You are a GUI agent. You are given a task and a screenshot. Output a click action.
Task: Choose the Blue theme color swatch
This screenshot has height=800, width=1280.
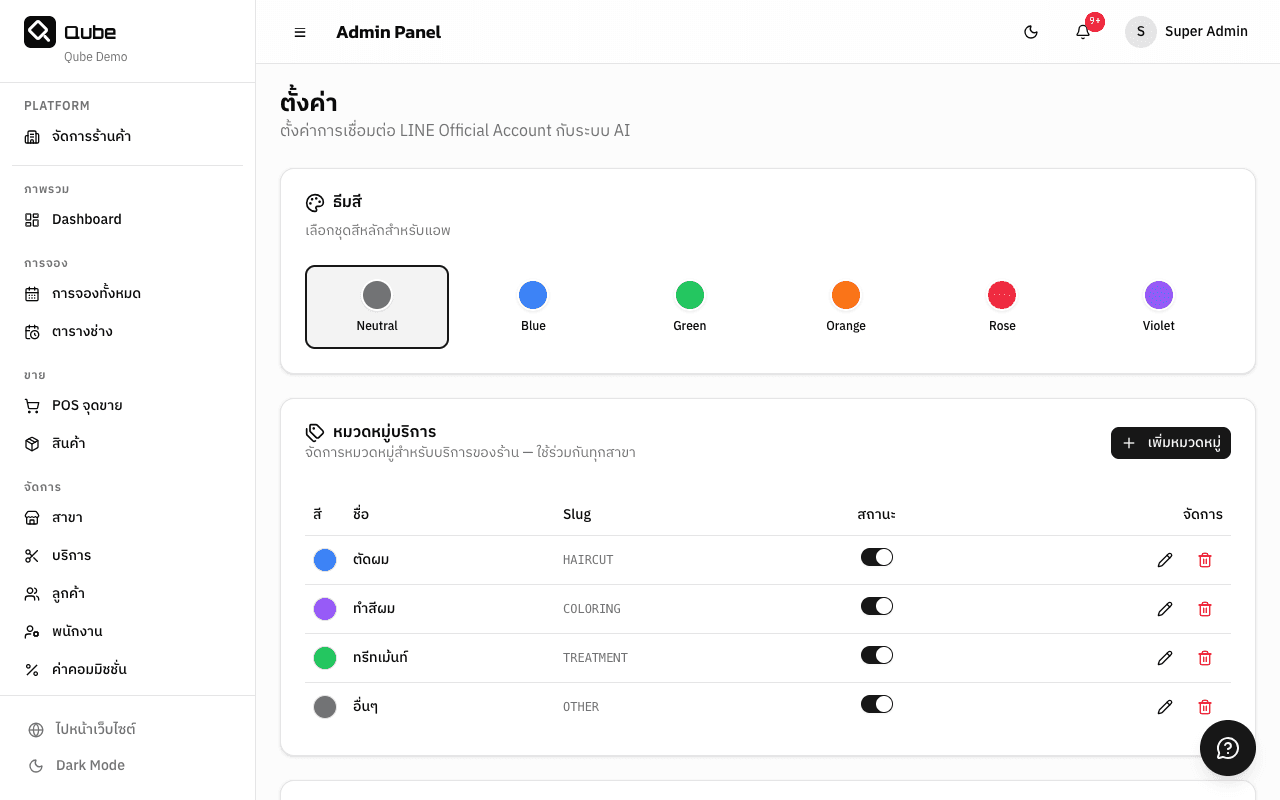pyautogui.click(x=533, y=306)
